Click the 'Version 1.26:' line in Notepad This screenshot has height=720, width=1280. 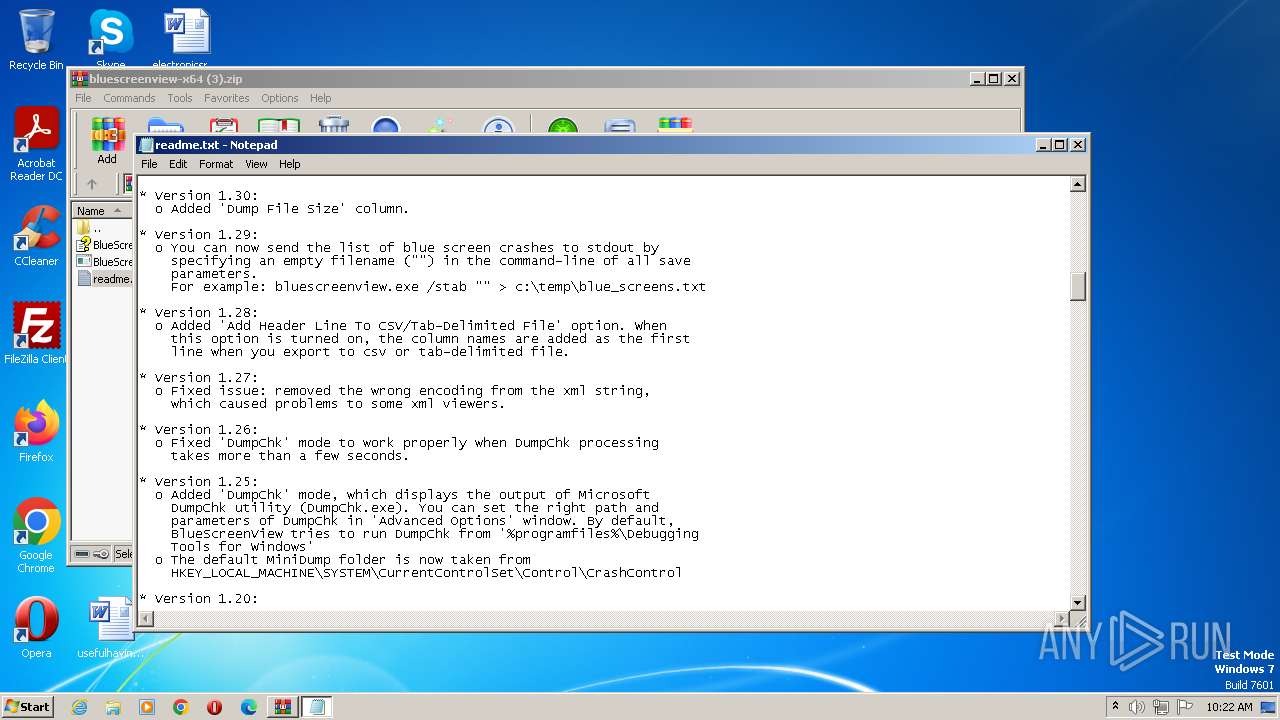(198, 430)
